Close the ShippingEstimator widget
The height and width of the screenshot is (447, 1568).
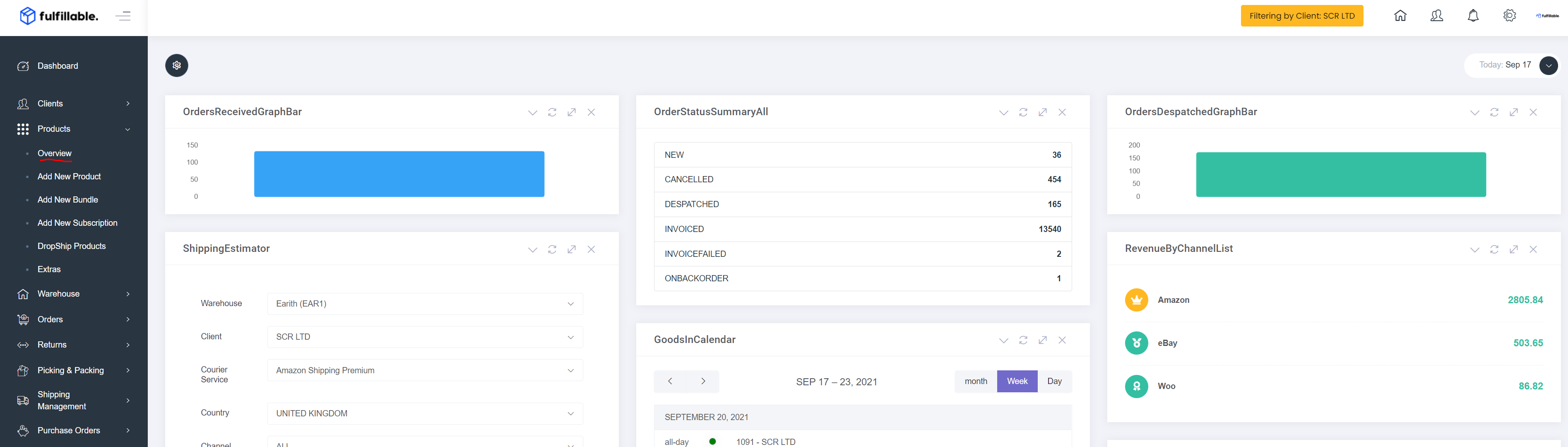point(591,249)
